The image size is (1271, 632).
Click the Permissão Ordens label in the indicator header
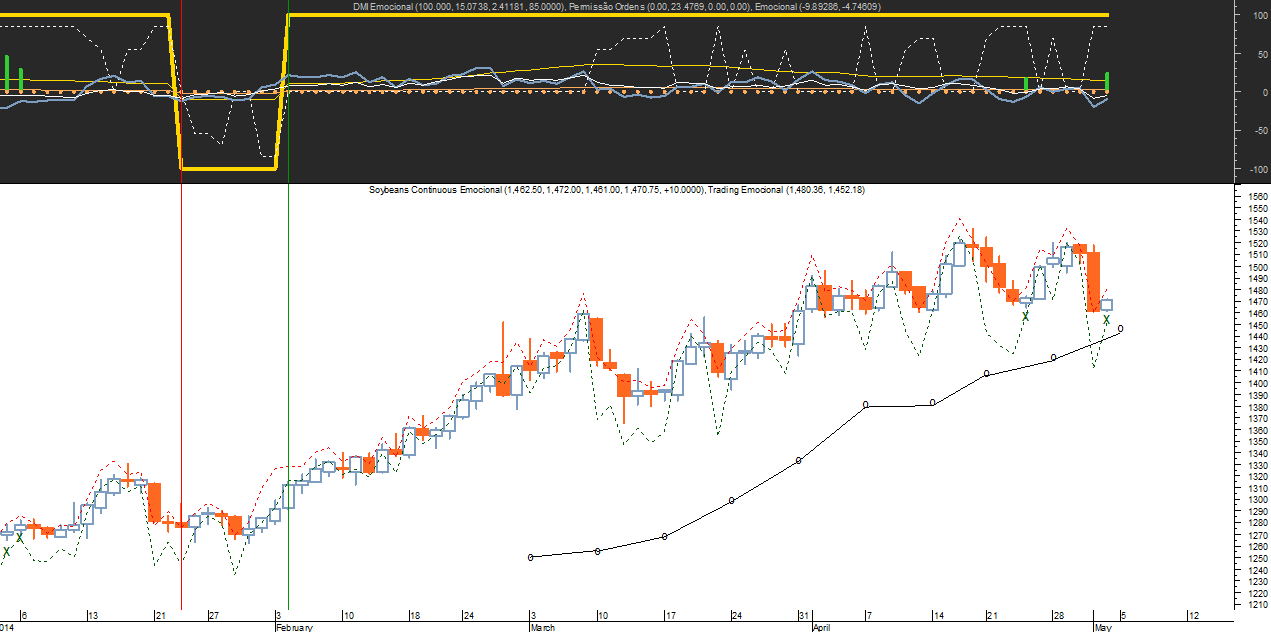[609, 6]
